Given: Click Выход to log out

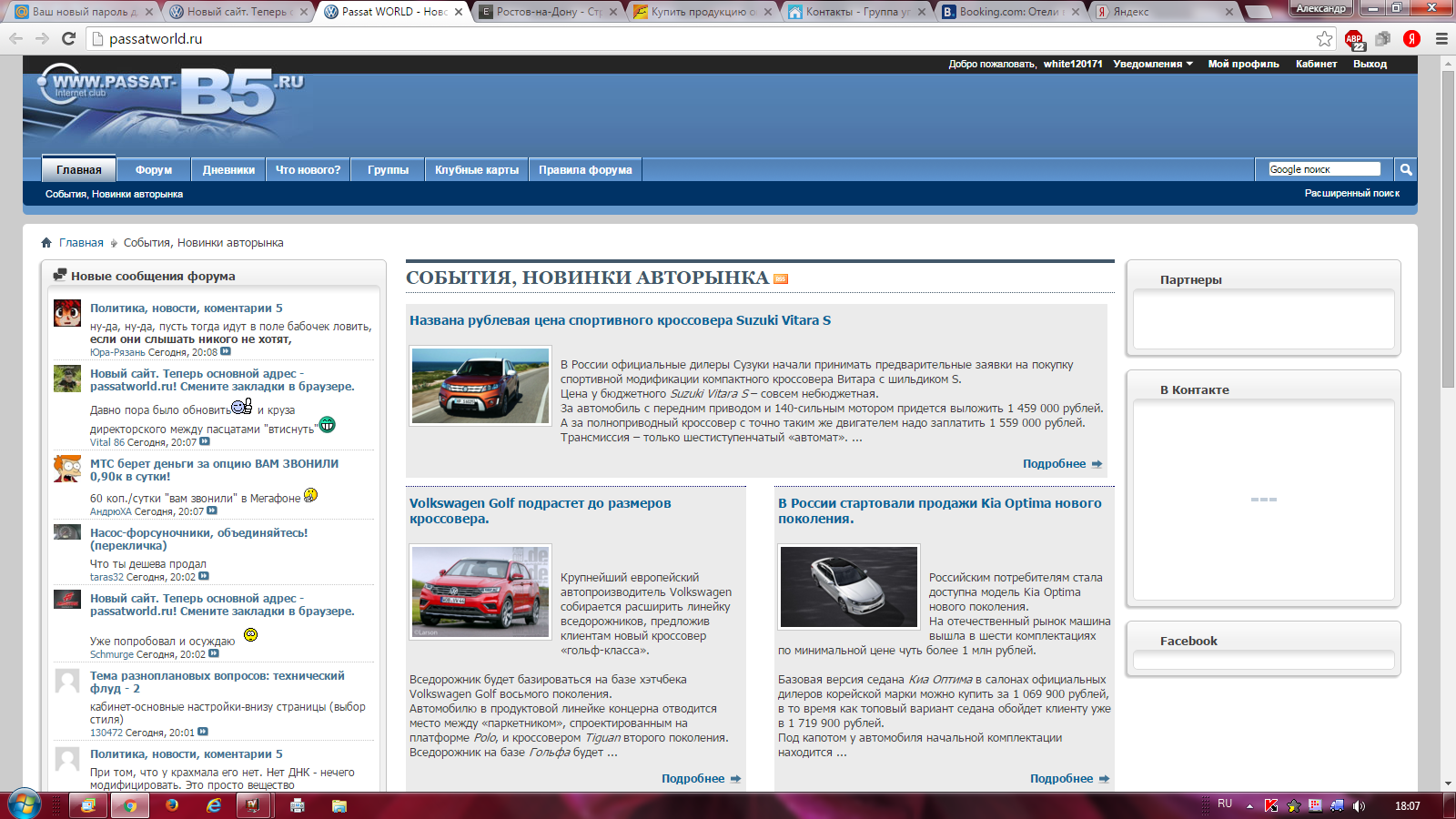Looking at the screenshot, I should tap(1370, 64).
